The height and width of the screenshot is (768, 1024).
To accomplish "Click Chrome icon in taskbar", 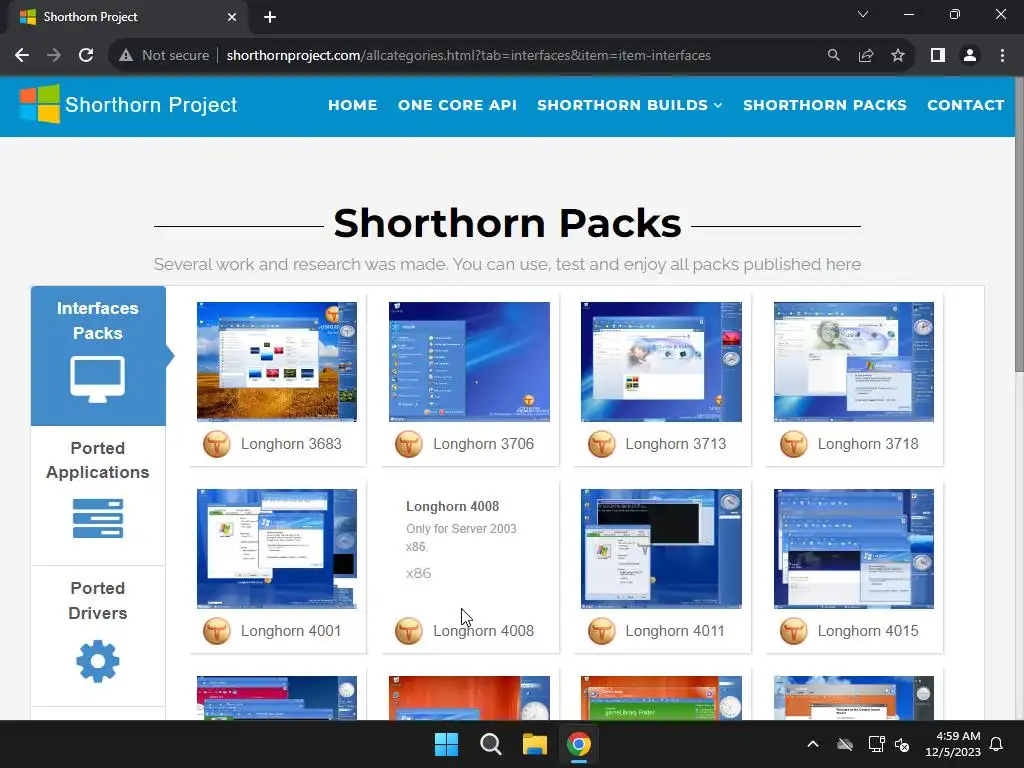I will 579,744.
